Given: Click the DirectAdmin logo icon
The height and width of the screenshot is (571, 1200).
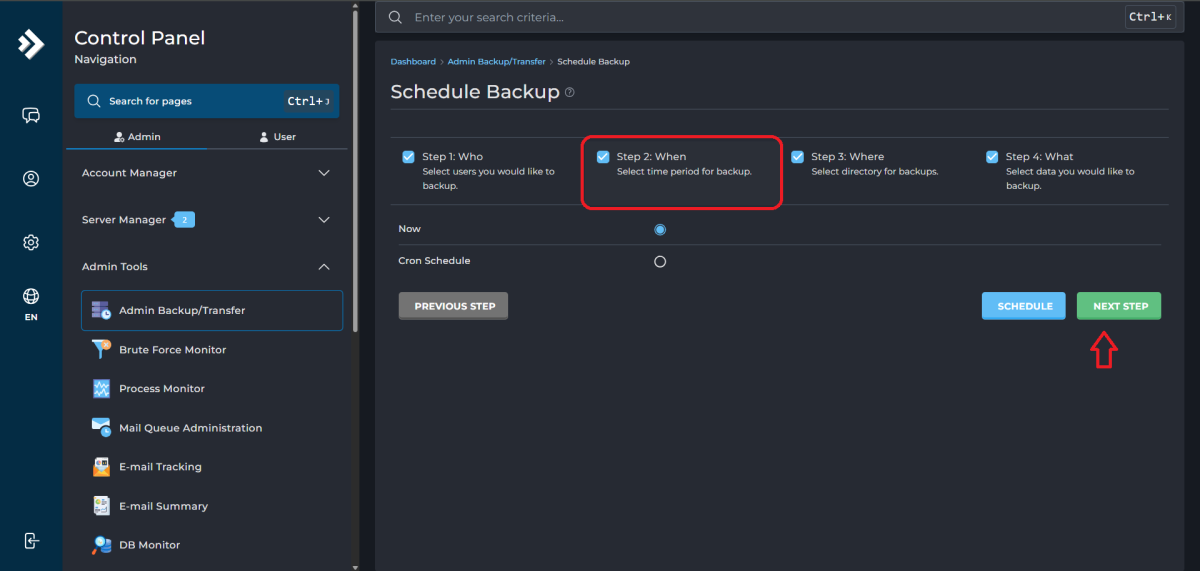Looking at the screenshot, I should (31, 44).
